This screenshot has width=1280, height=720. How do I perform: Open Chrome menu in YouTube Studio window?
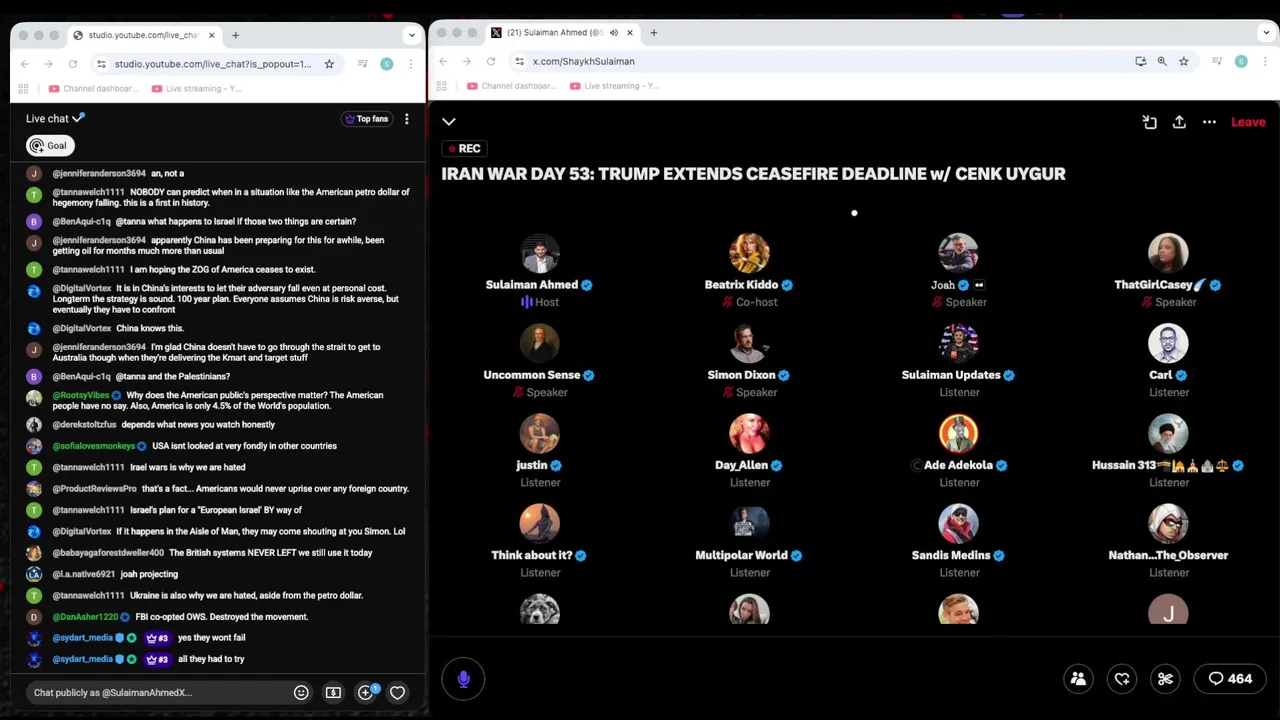410,64
